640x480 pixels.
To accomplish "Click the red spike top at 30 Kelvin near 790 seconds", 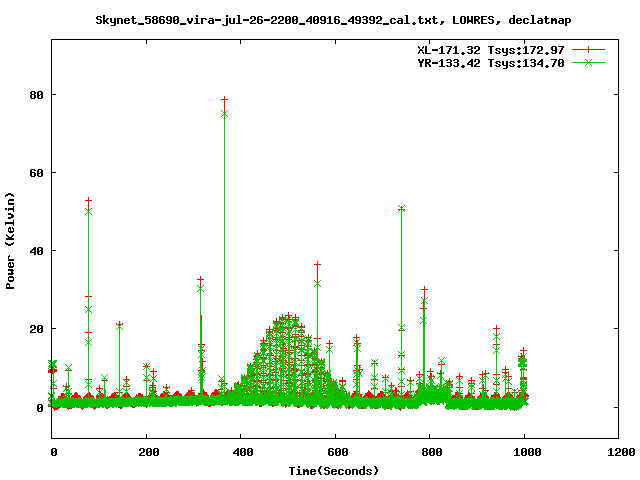I will pos(424,290).
